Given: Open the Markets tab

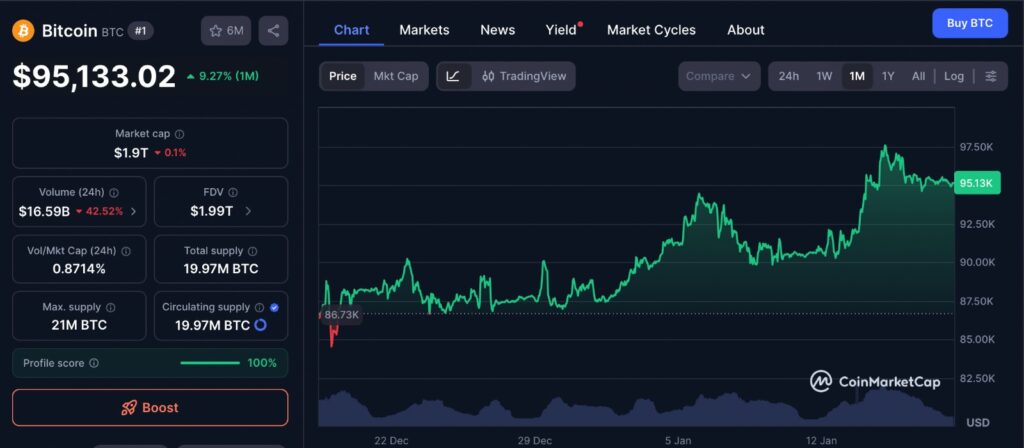Looking at the screenshot, I should point(424,30).
